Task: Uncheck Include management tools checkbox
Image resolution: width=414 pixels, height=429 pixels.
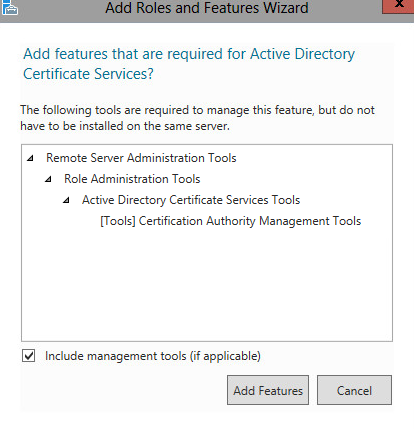Action: click(29, 356)
